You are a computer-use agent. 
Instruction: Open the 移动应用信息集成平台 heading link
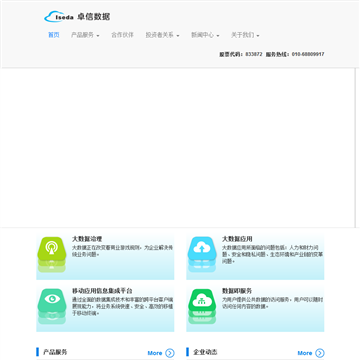(102, 291)
